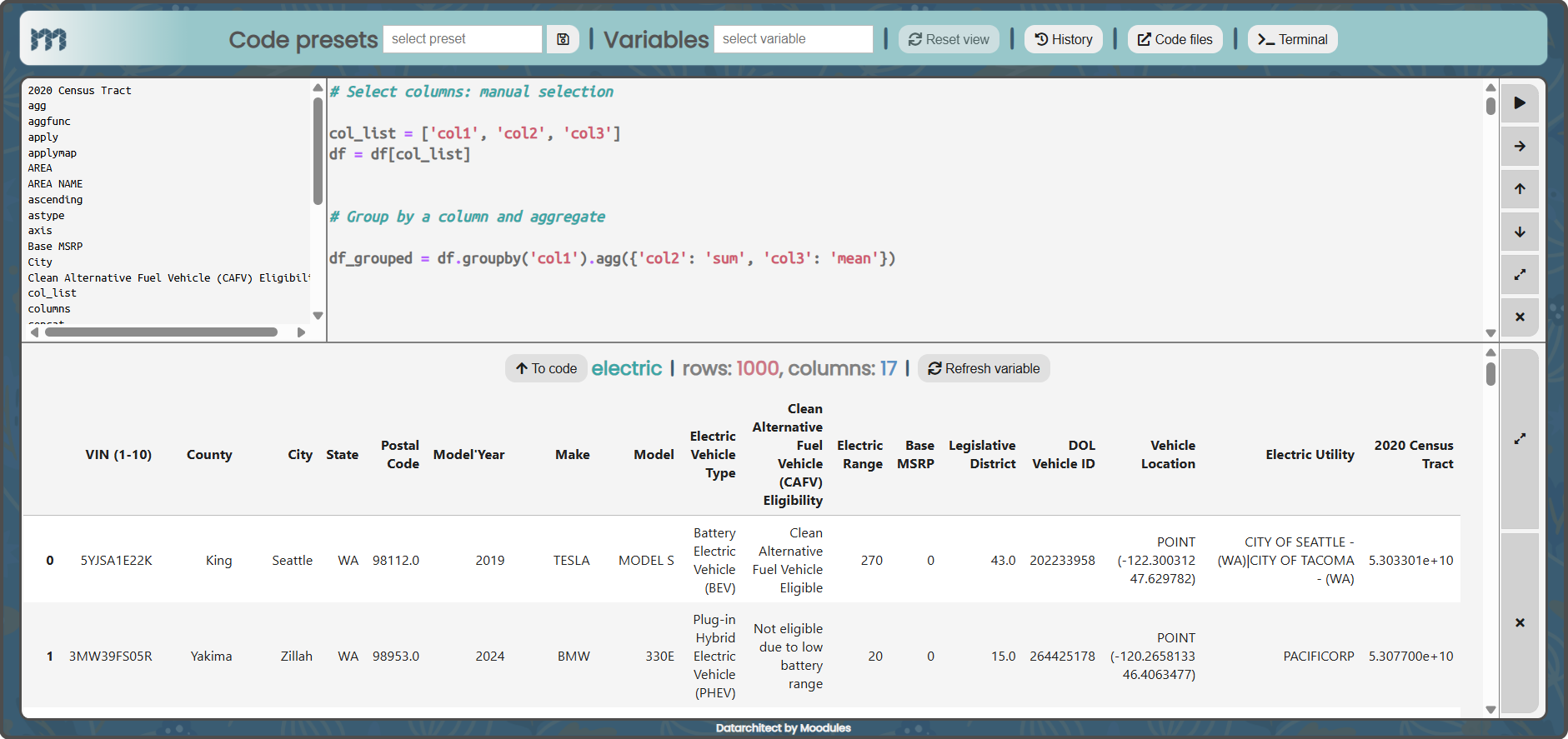The height and width of the screenshot is (739, 1568).
Task: Click keyword list scroll-down arrow
Action: pyautogui.click(x=318, y=316)
